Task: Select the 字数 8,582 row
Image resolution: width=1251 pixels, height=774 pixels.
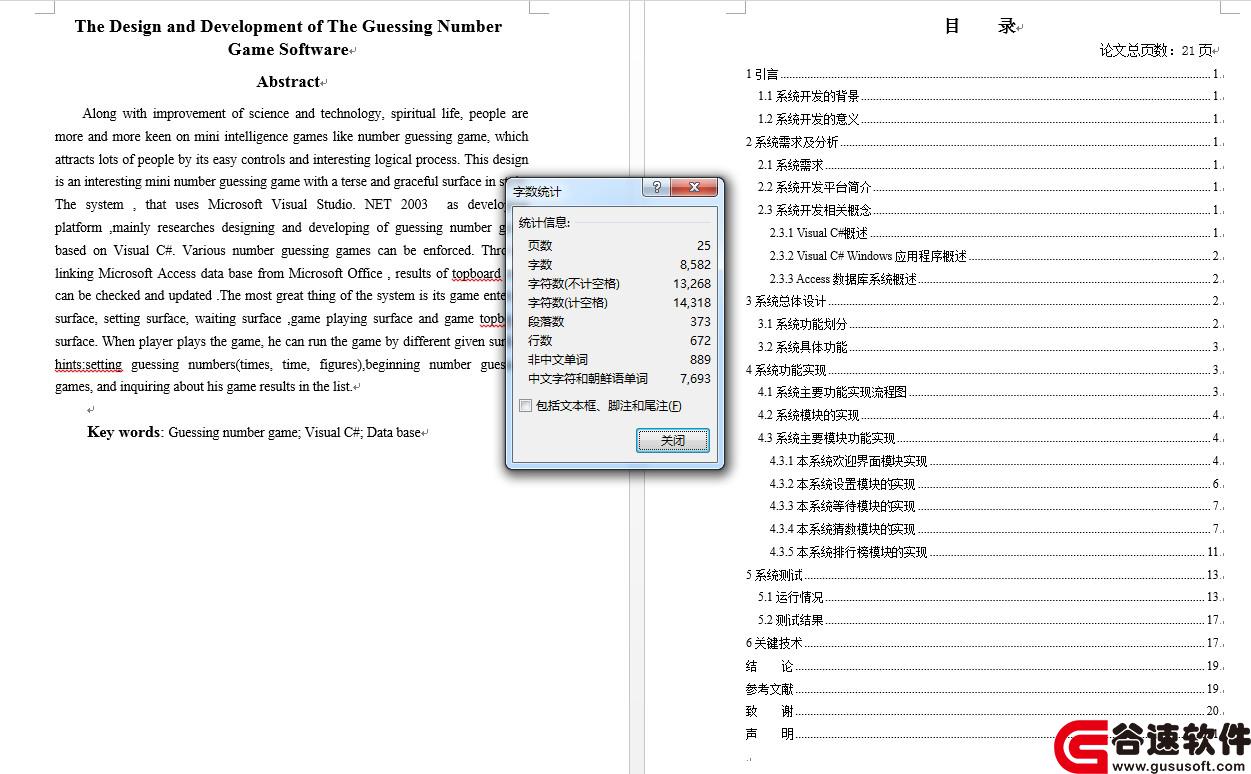Action: (x=619, y=264)
